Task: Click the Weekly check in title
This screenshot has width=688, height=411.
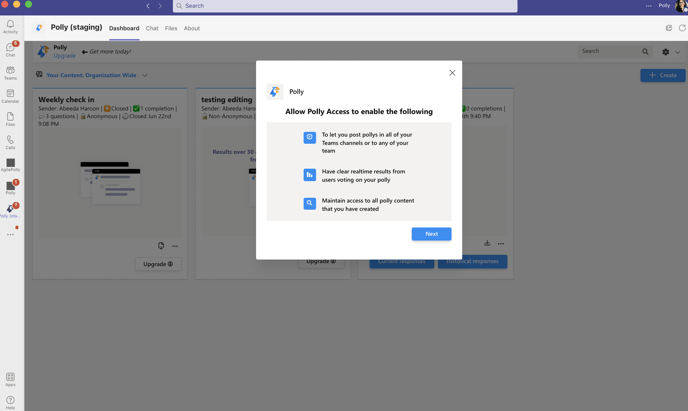Action: [x=66, y=100]
